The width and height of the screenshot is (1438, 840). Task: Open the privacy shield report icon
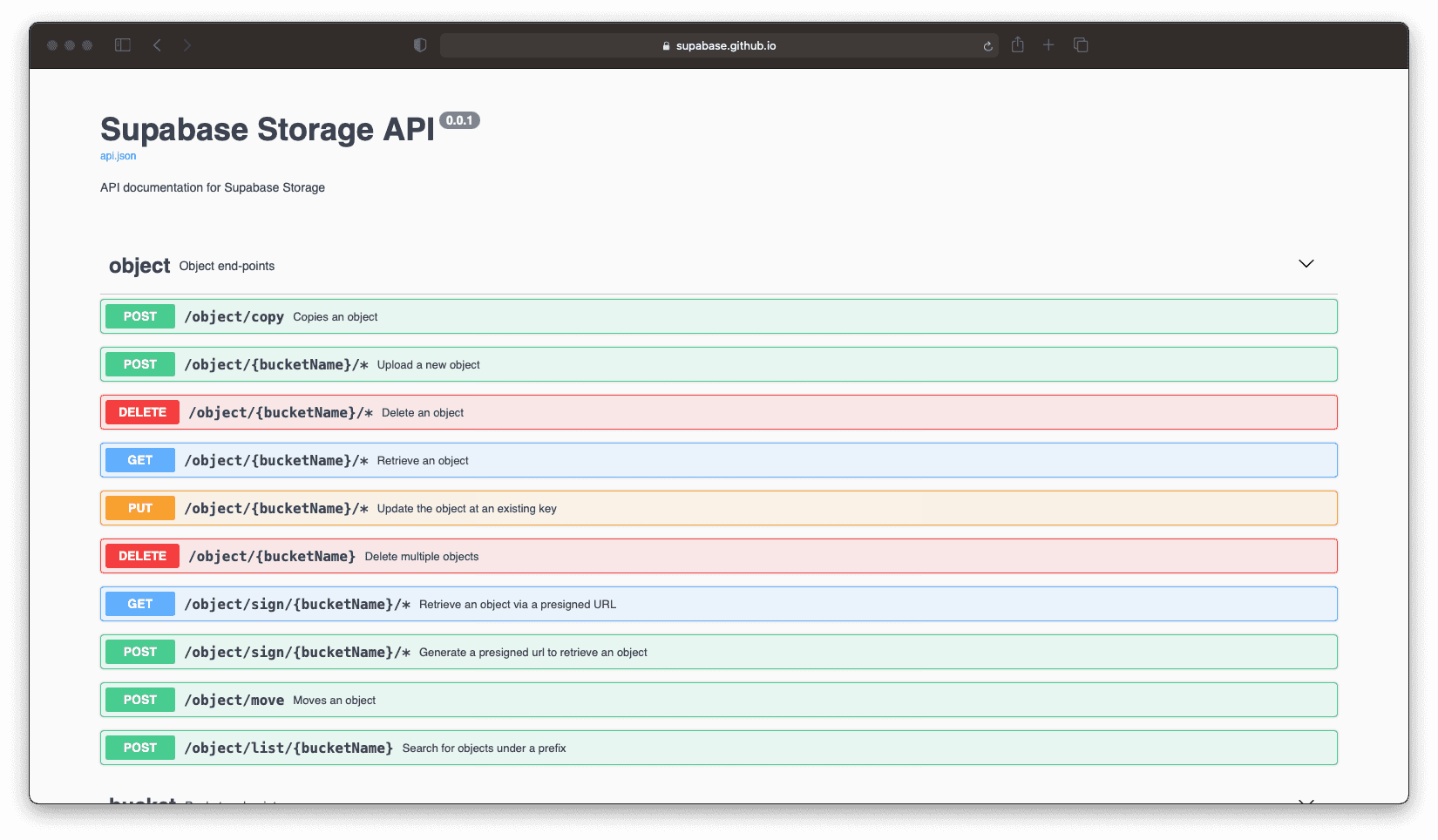click(x=420, y=45)
